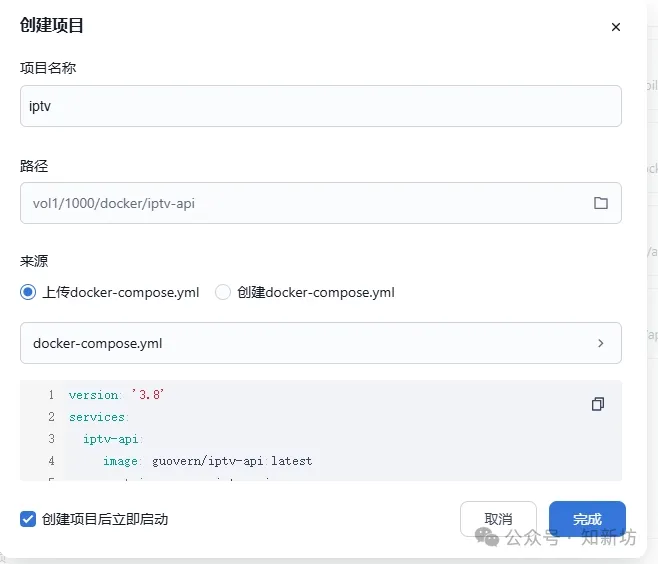Copy the compose code with the copy icon

point(598,404)
